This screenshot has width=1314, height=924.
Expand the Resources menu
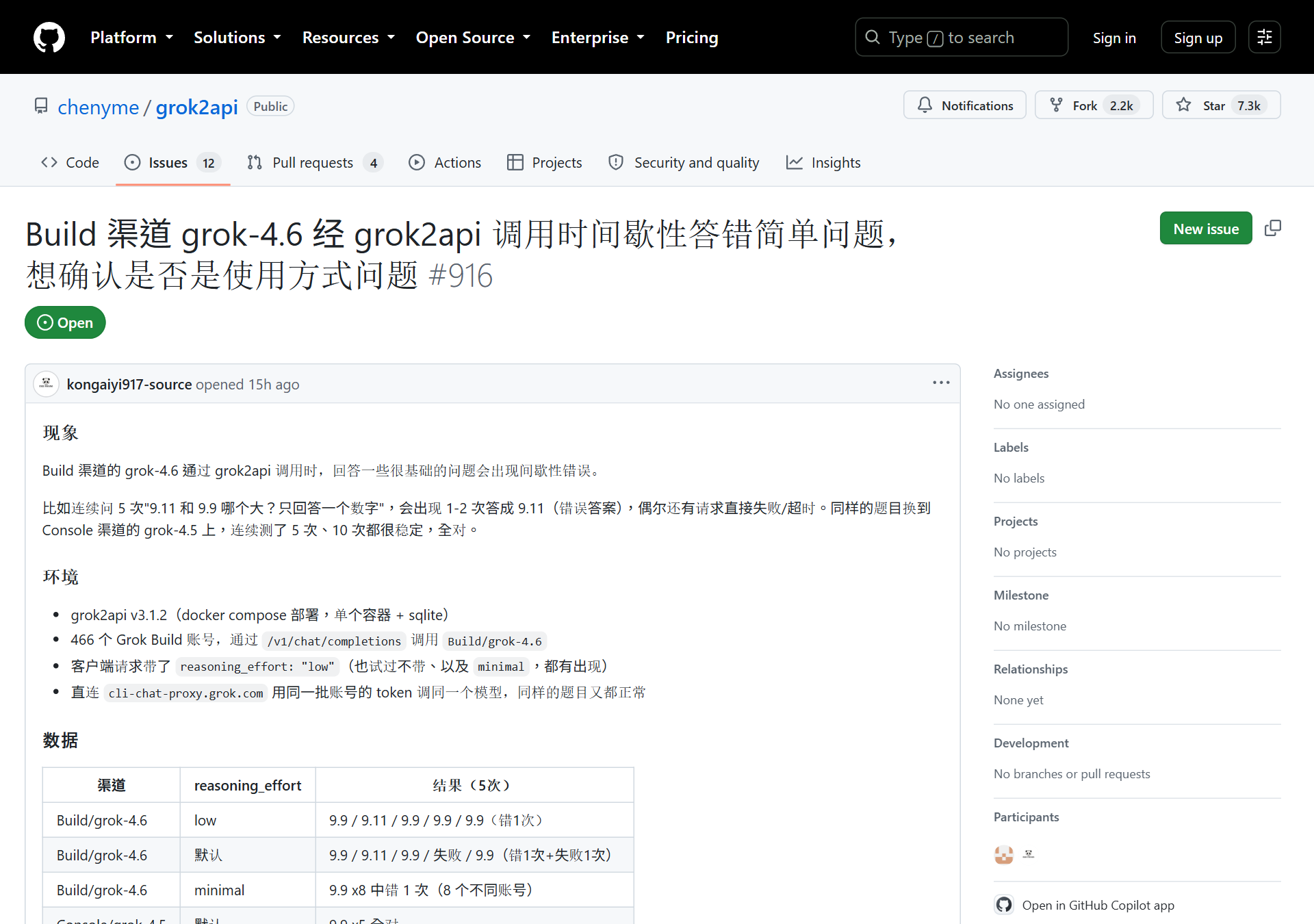click(x=348, y=37)
